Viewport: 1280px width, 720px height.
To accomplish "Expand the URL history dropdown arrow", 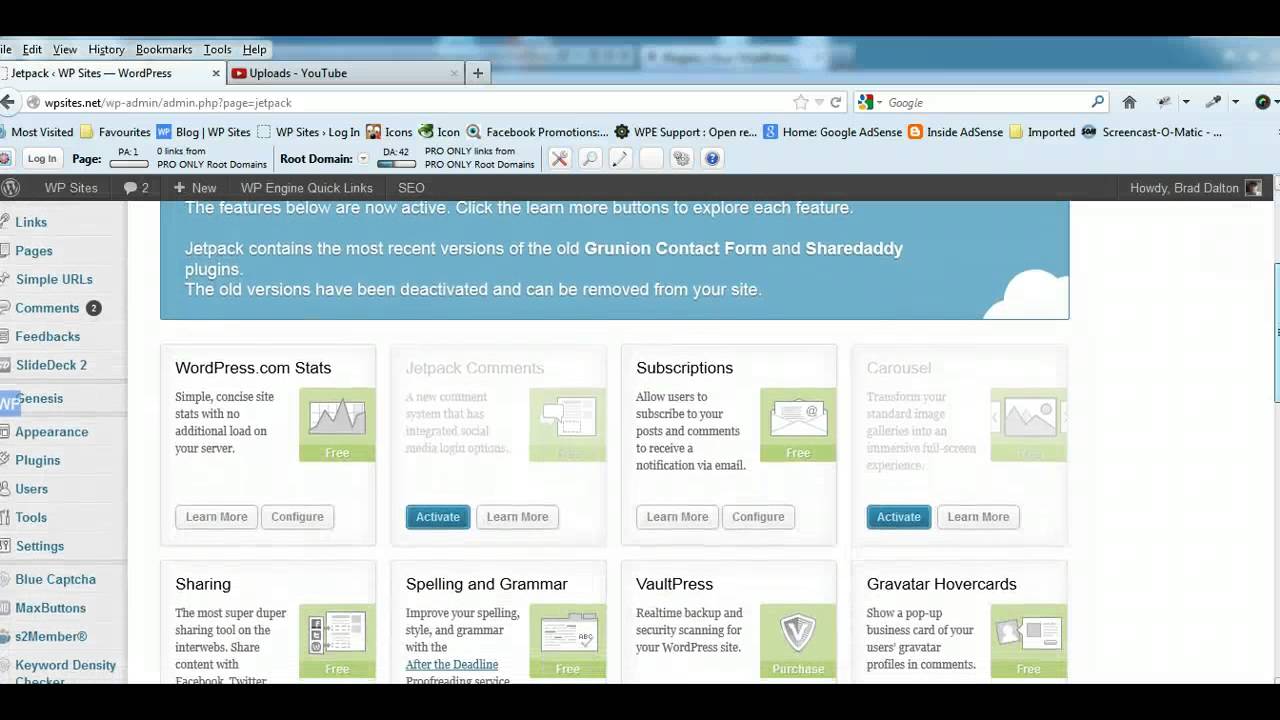I will coord(819,102).
